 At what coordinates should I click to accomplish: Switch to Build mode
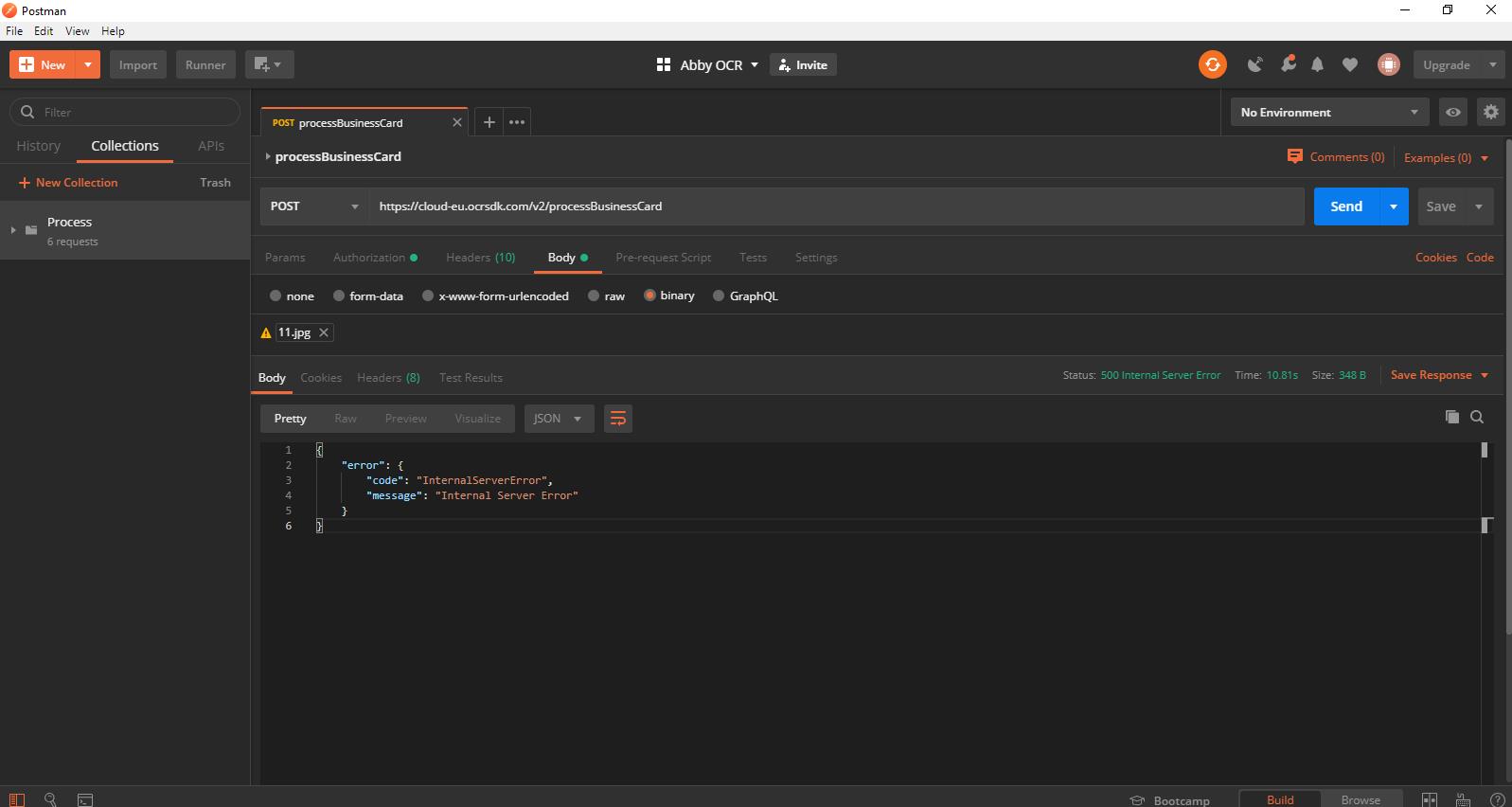(x=1280, y=799)
